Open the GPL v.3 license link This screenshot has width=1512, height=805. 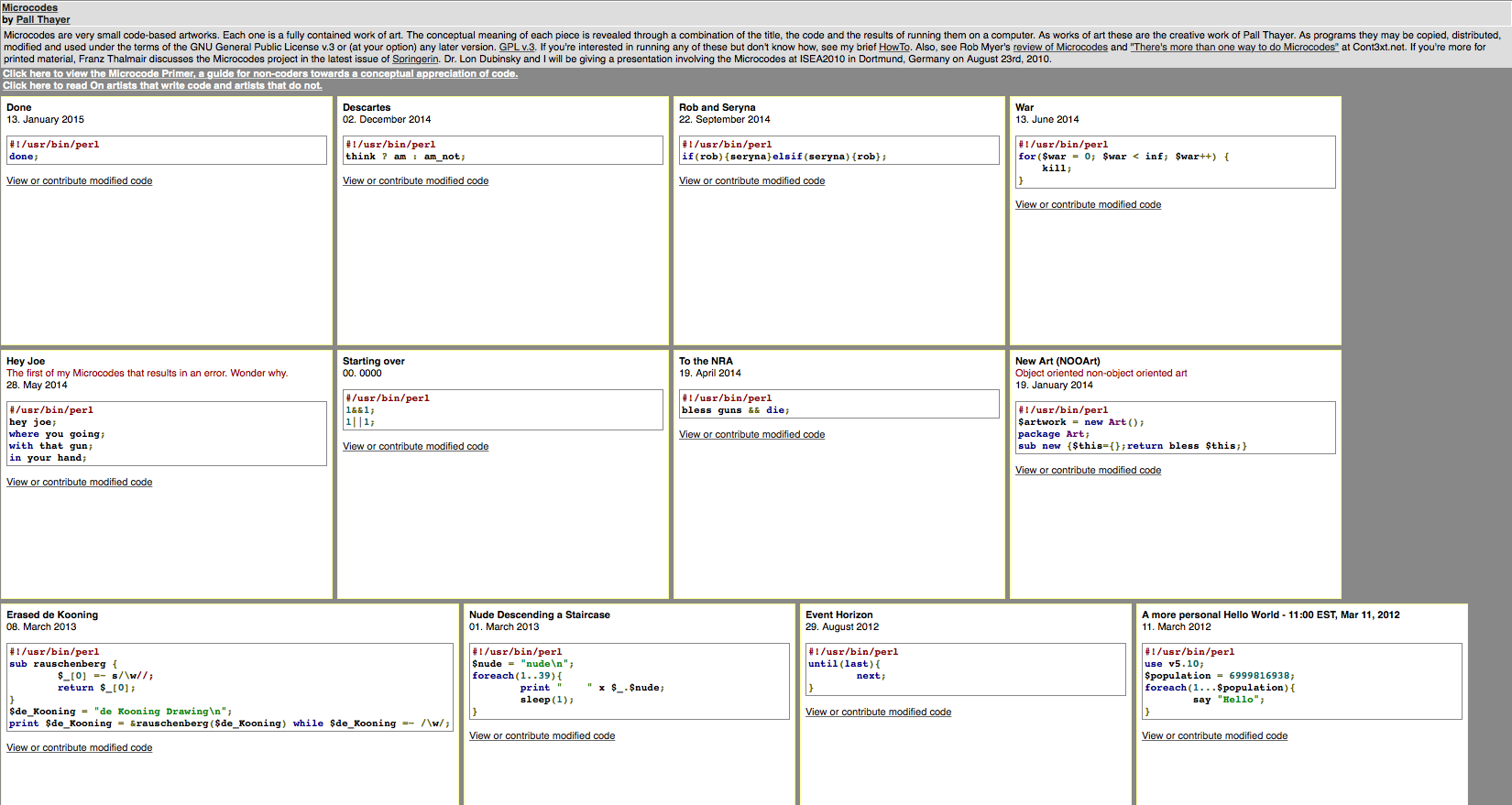(x=517, y=47)
